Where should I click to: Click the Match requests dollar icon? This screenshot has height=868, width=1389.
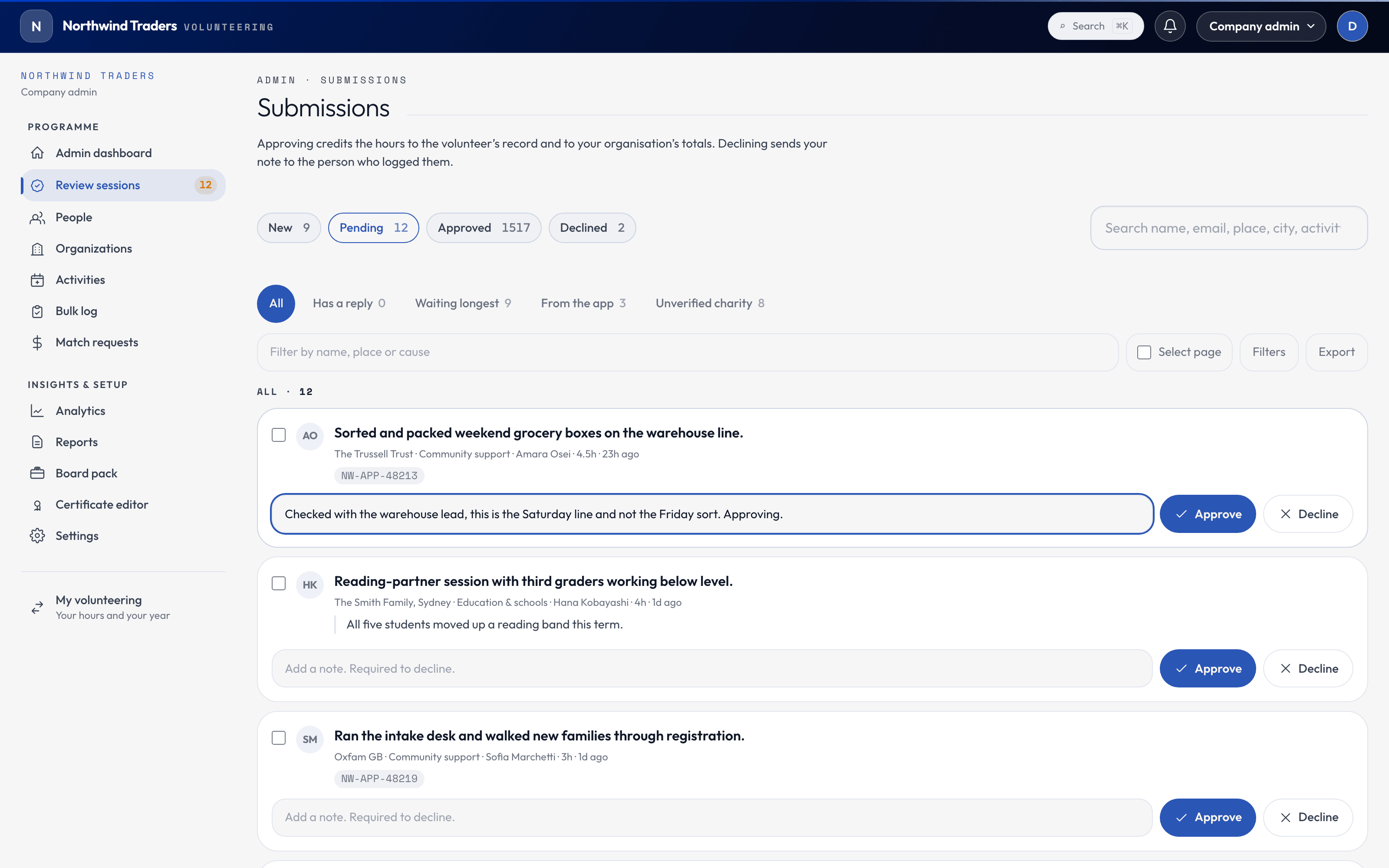point(37,343)
